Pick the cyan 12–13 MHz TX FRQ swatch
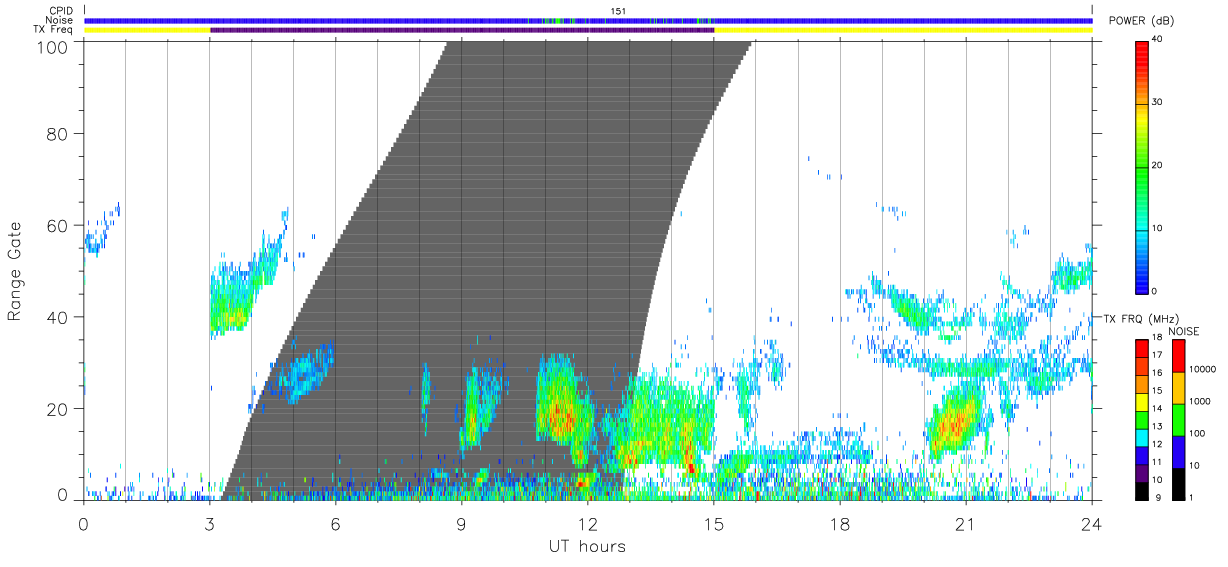Viewport: 1228px width, 567px height. click(x=1140, y=436)
